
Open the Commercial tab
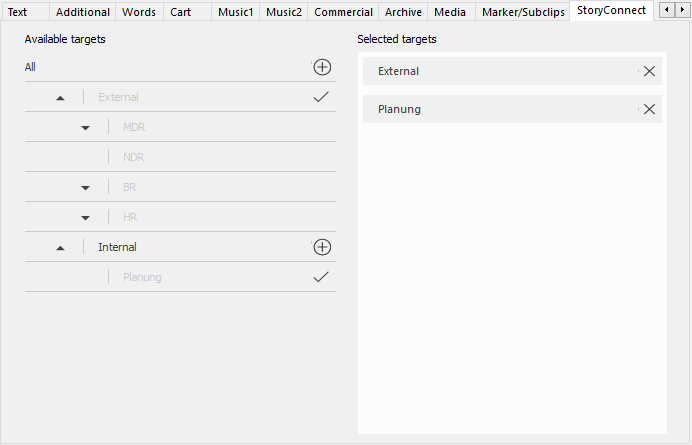343,12
